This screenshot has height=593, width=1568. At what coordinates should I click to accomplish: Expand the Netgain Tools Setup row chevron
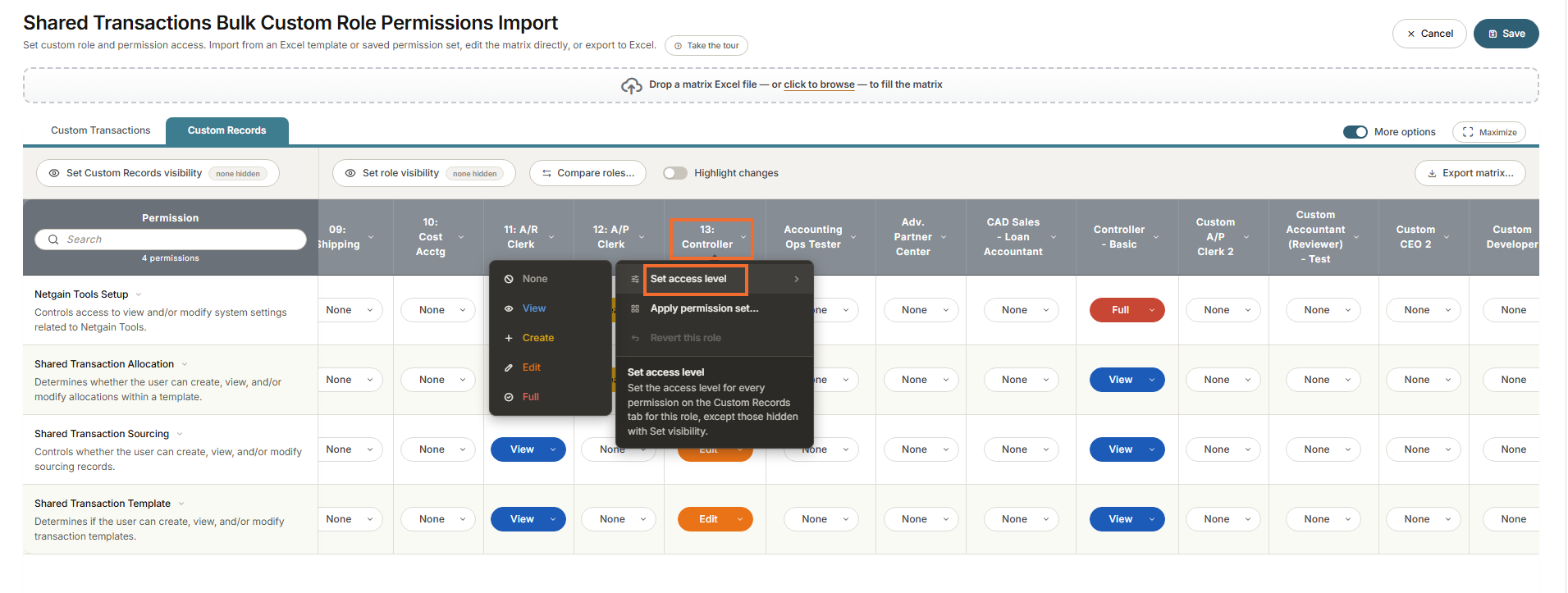point(139,294)
